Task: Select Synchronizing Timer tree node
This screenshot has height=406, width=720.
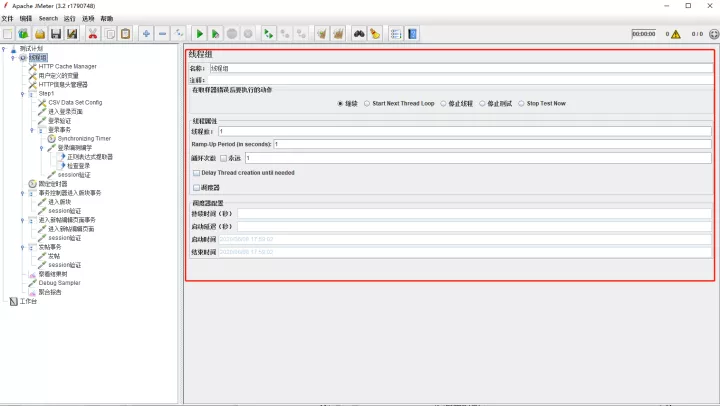Action: pyautogui.click(x=84, y=139)
